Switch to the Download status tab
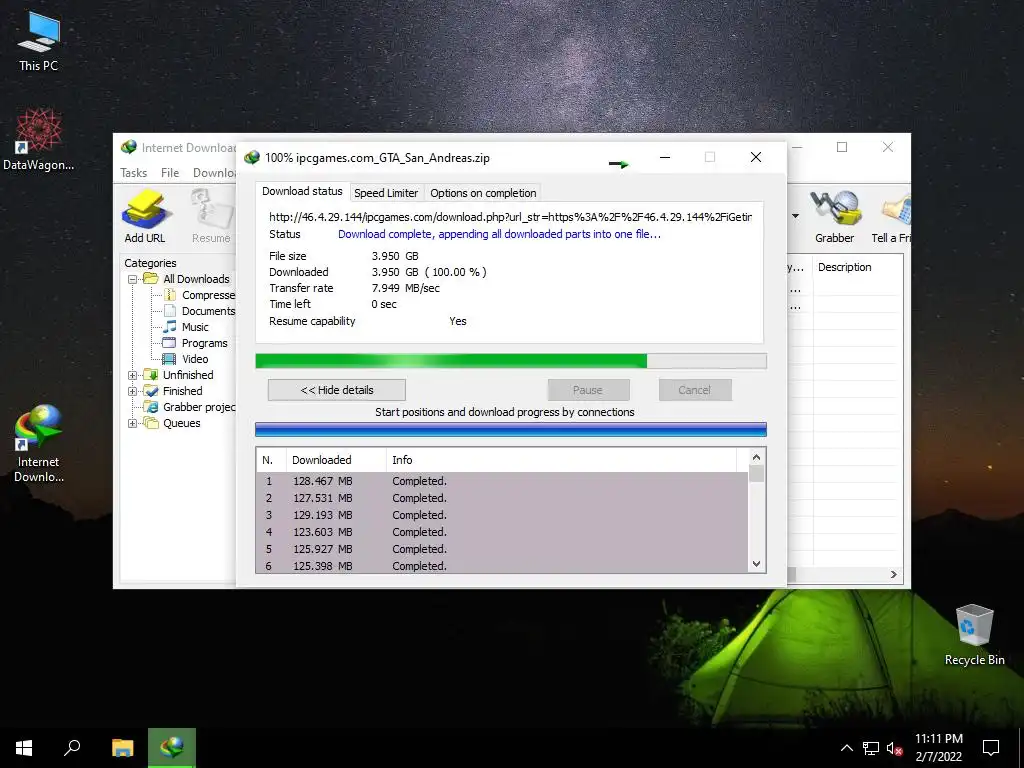The height and width of the screenshot is (768, 1024). (302, 191)
